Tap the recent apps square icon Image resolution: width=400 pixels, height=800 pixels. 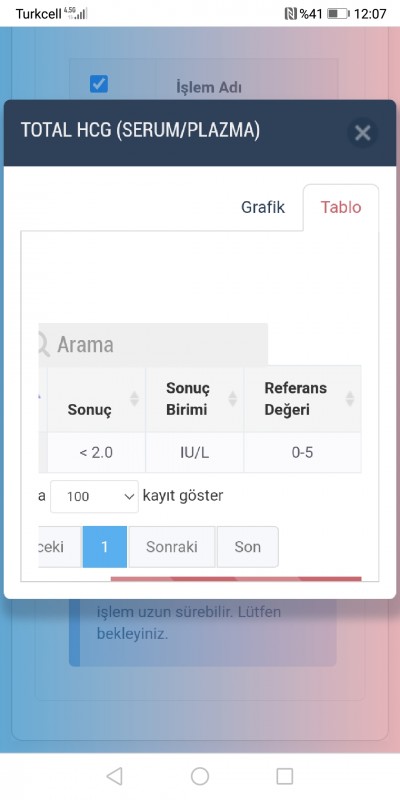[x=285, y=776]
